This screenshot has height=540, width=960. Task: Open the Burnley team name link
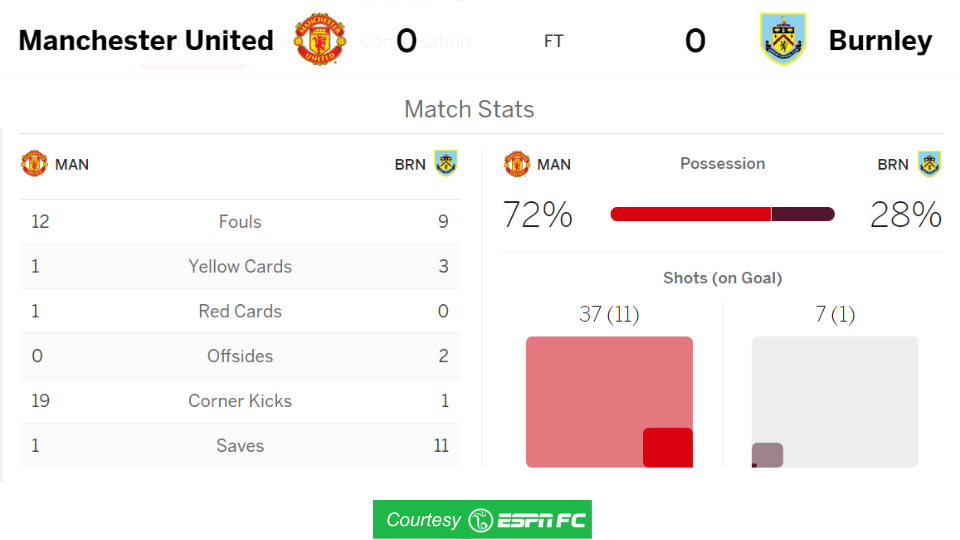click(880, 40)
